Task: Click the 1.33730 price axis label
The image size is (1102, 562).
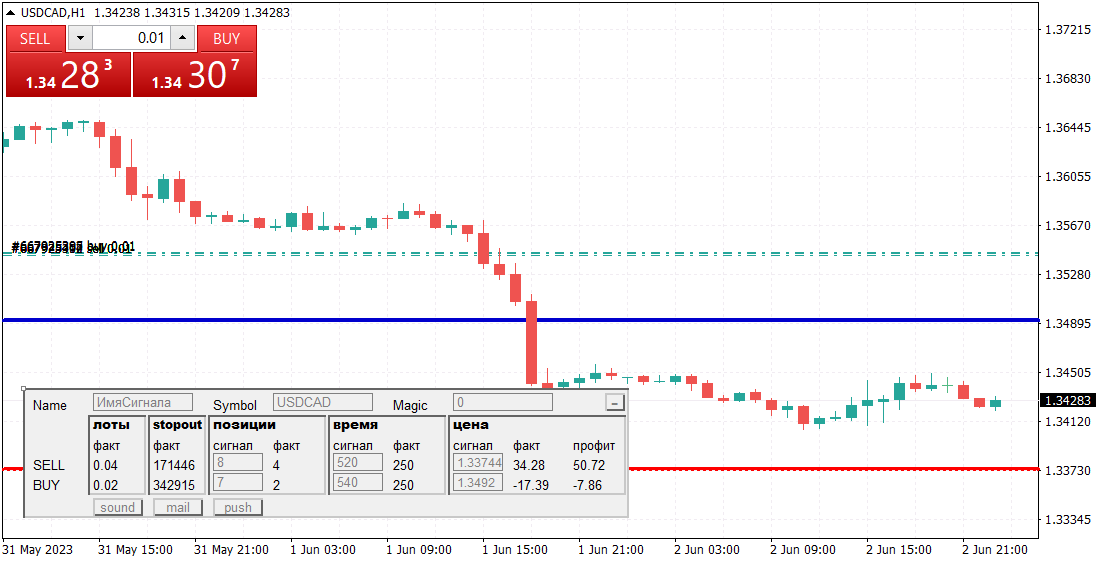Action: coord(1068,470)
